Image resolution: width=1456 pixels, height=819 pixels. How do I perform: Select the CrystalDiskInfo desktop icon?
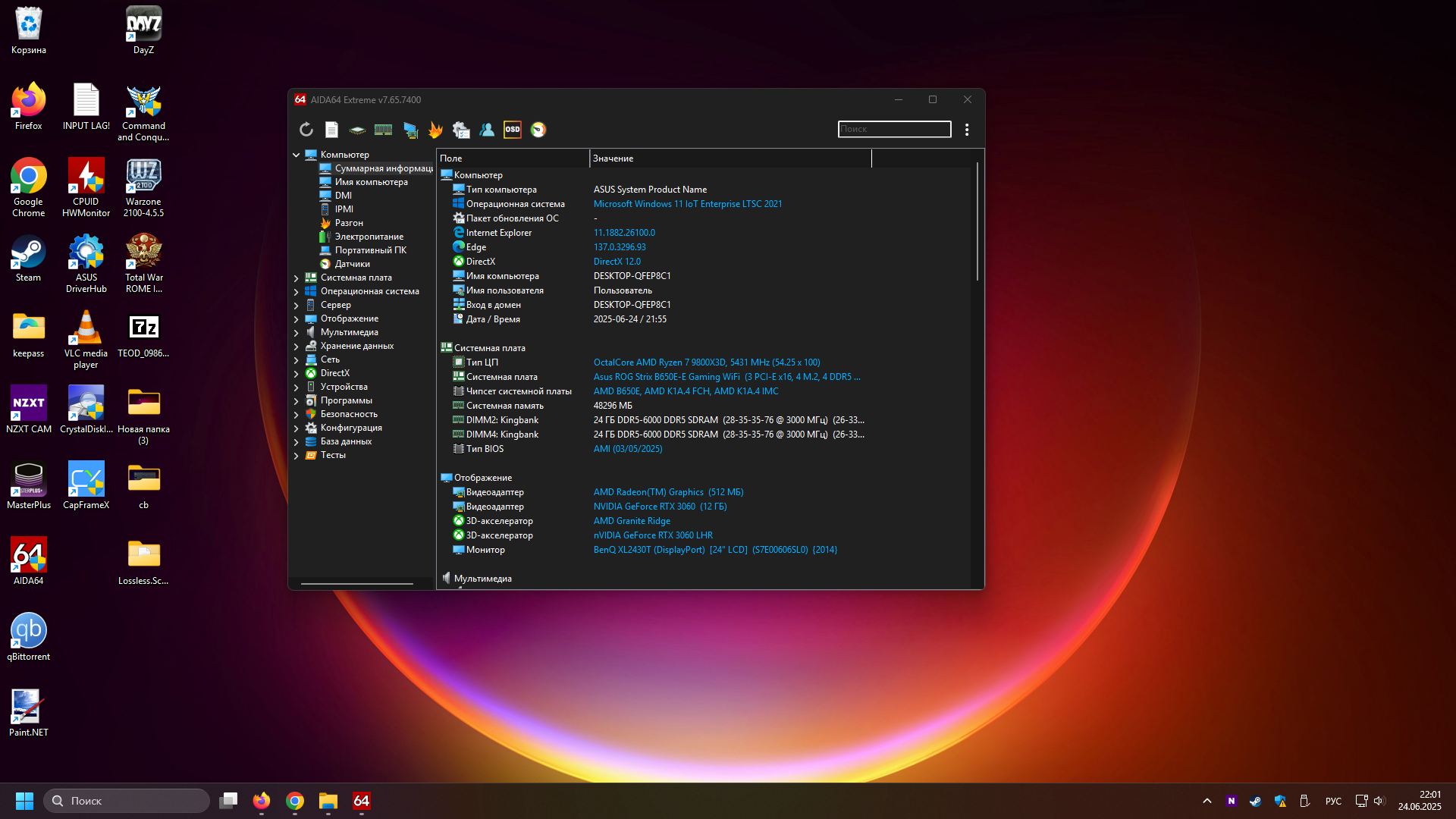click(86, 410)
